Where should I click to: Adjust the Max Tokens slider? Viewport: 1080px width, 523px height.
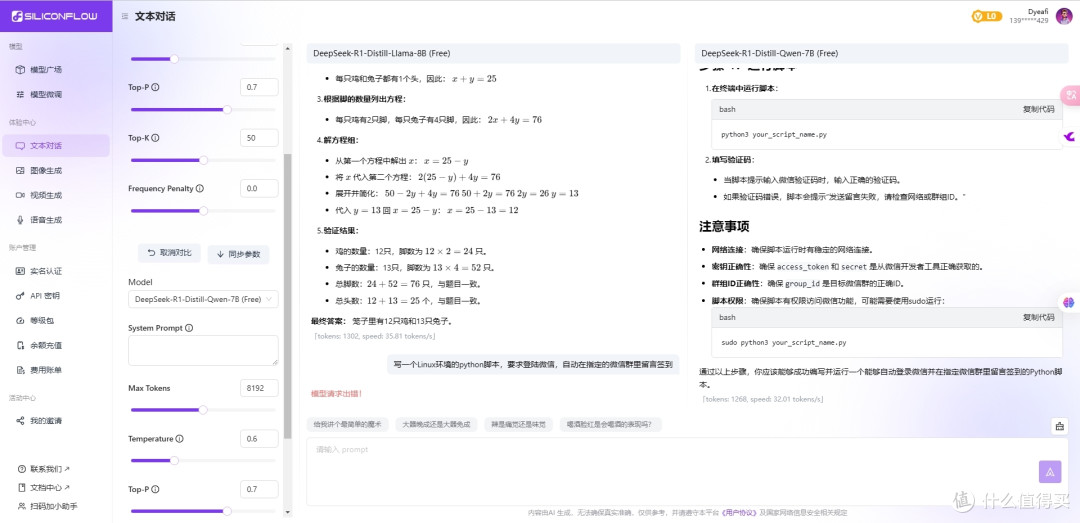click(x=203, y=410)
